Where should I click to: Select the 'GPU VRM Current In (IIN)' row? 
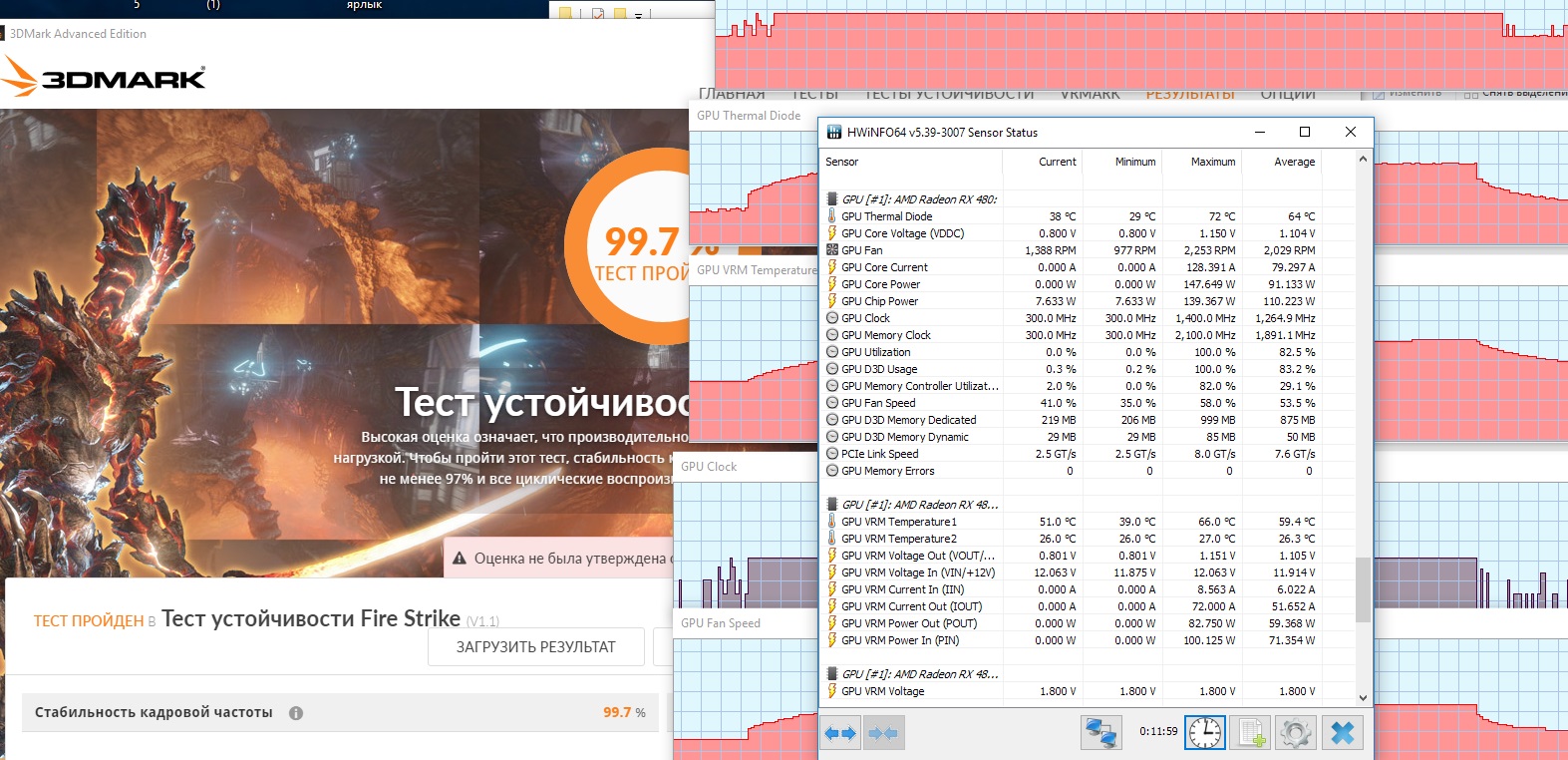click(1088, 589)
